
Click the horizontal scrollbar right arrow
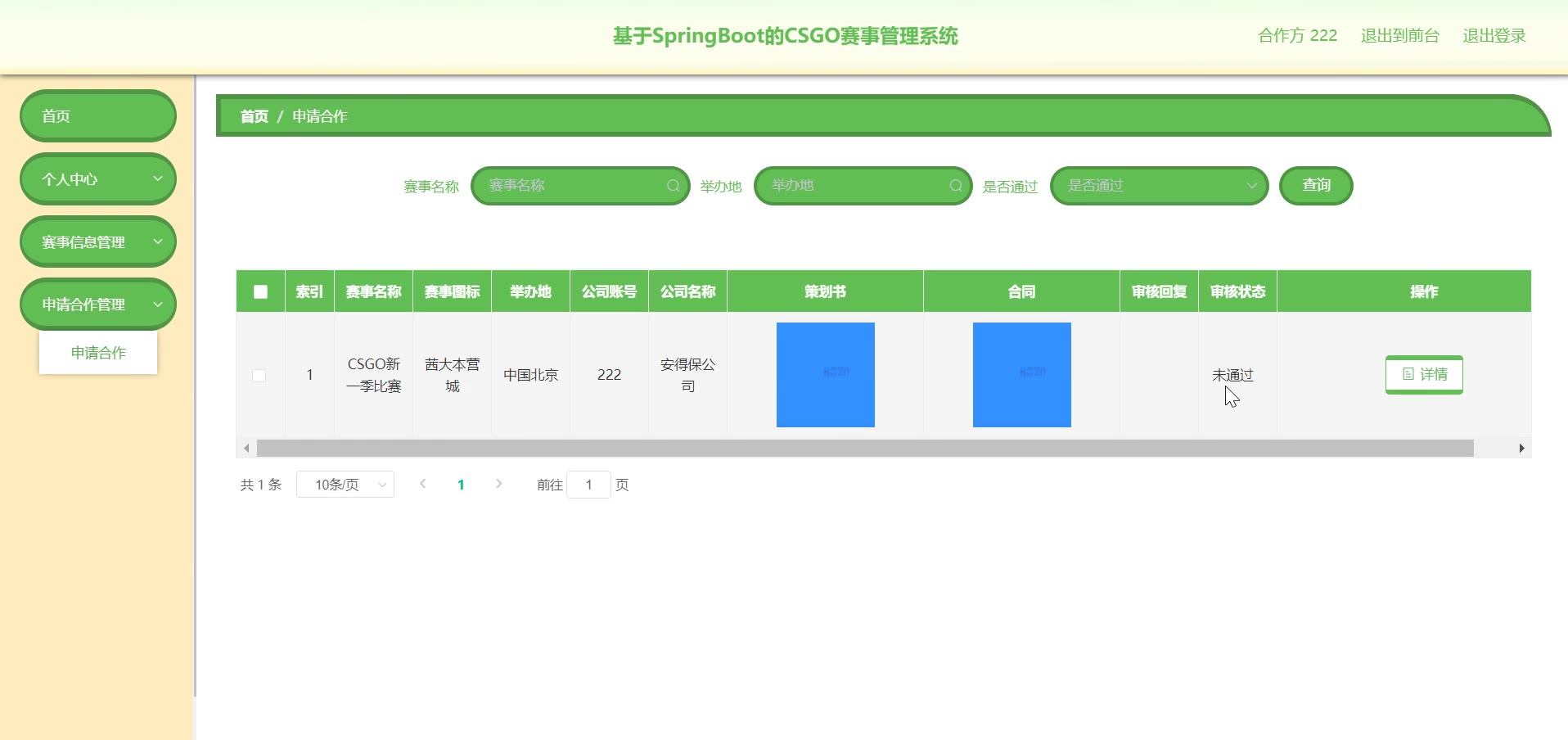coord(1521,448)
